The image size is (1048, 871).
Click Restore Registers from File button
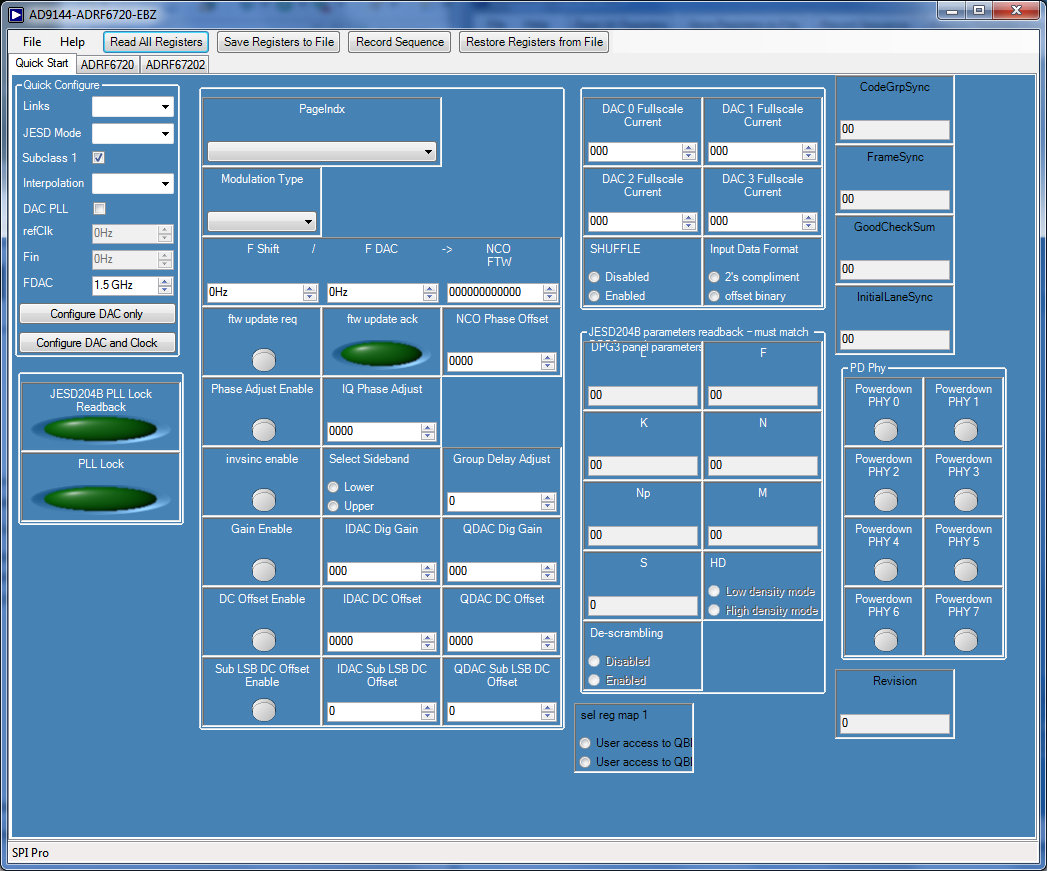(x=534, y=42)
